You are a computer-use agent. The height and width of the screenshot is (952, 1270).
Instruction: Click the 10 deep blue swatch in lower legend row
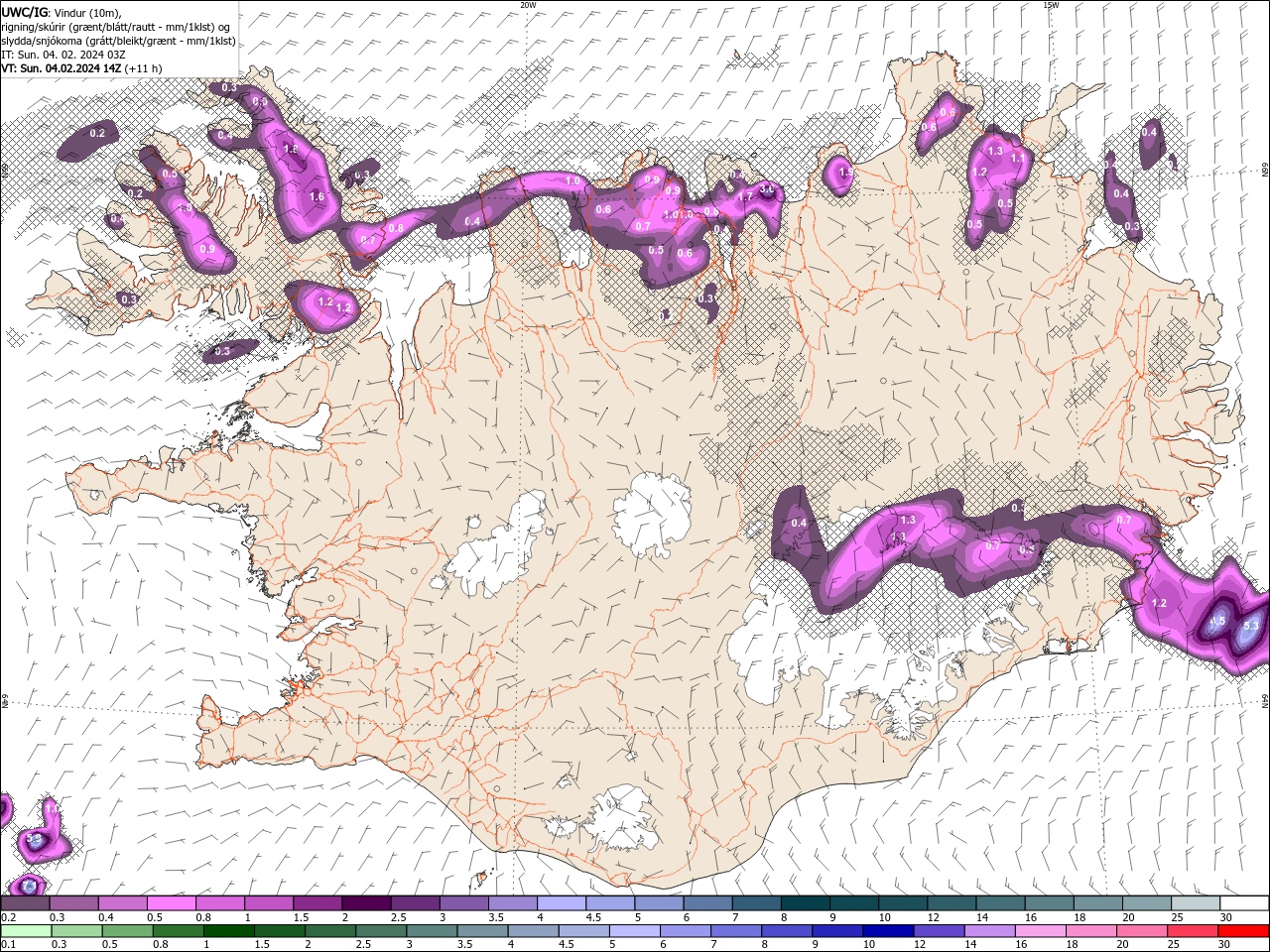[887, 931]
